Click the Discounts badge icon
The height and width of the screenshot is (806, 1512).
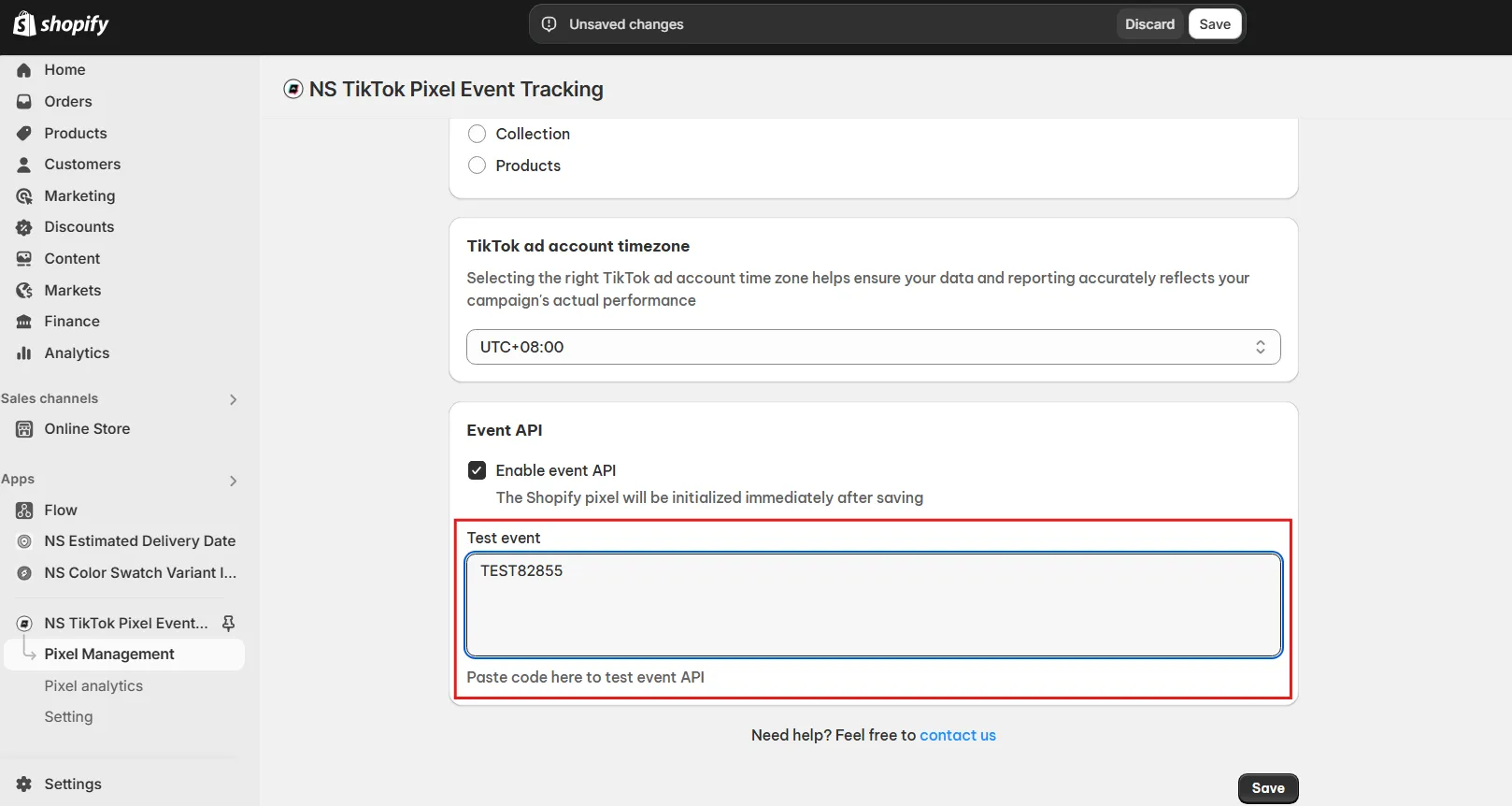pyautogui.click(x=24, y=227)
